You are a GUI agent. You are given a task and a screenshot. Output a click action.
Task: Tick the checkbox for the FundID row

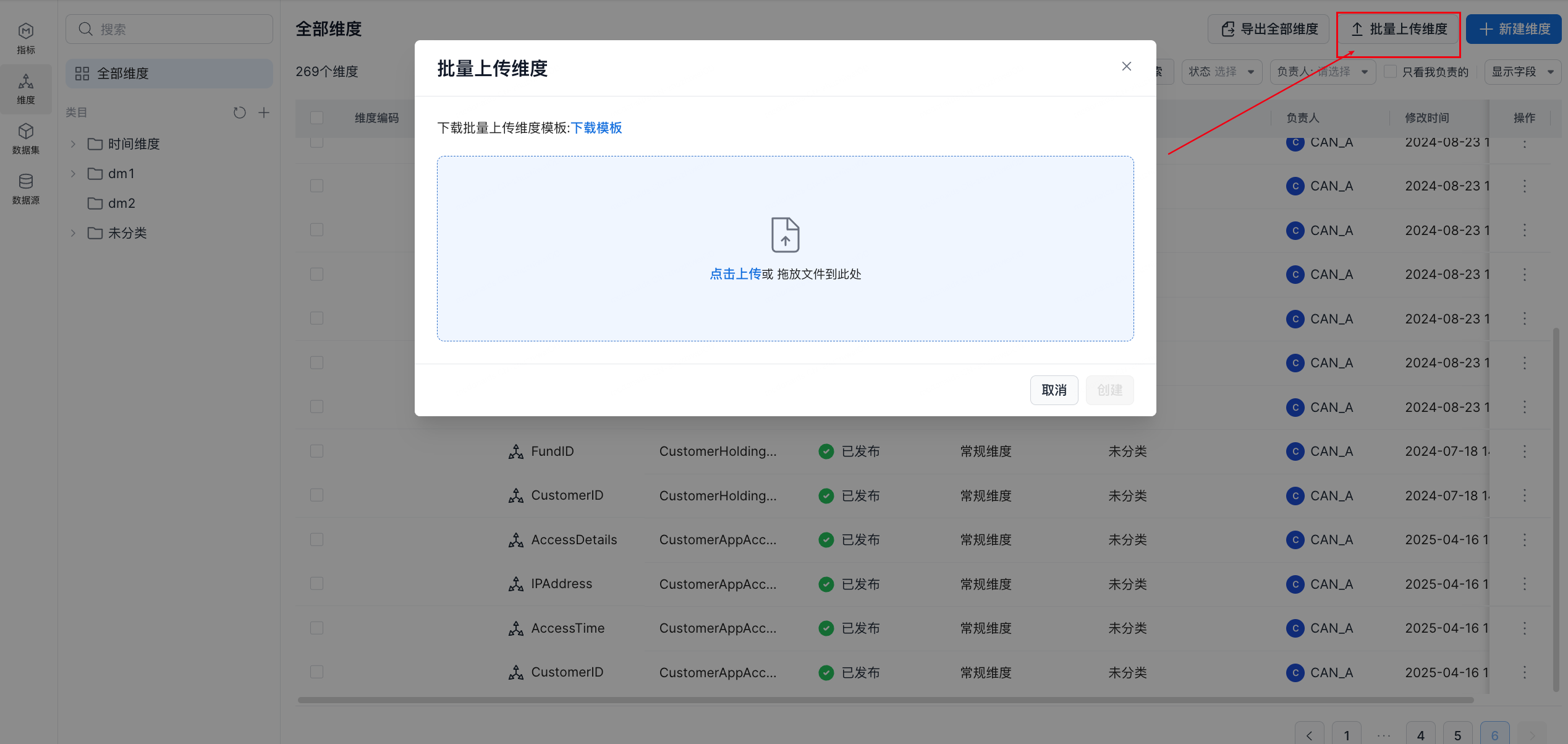click(x=317, y=451)
